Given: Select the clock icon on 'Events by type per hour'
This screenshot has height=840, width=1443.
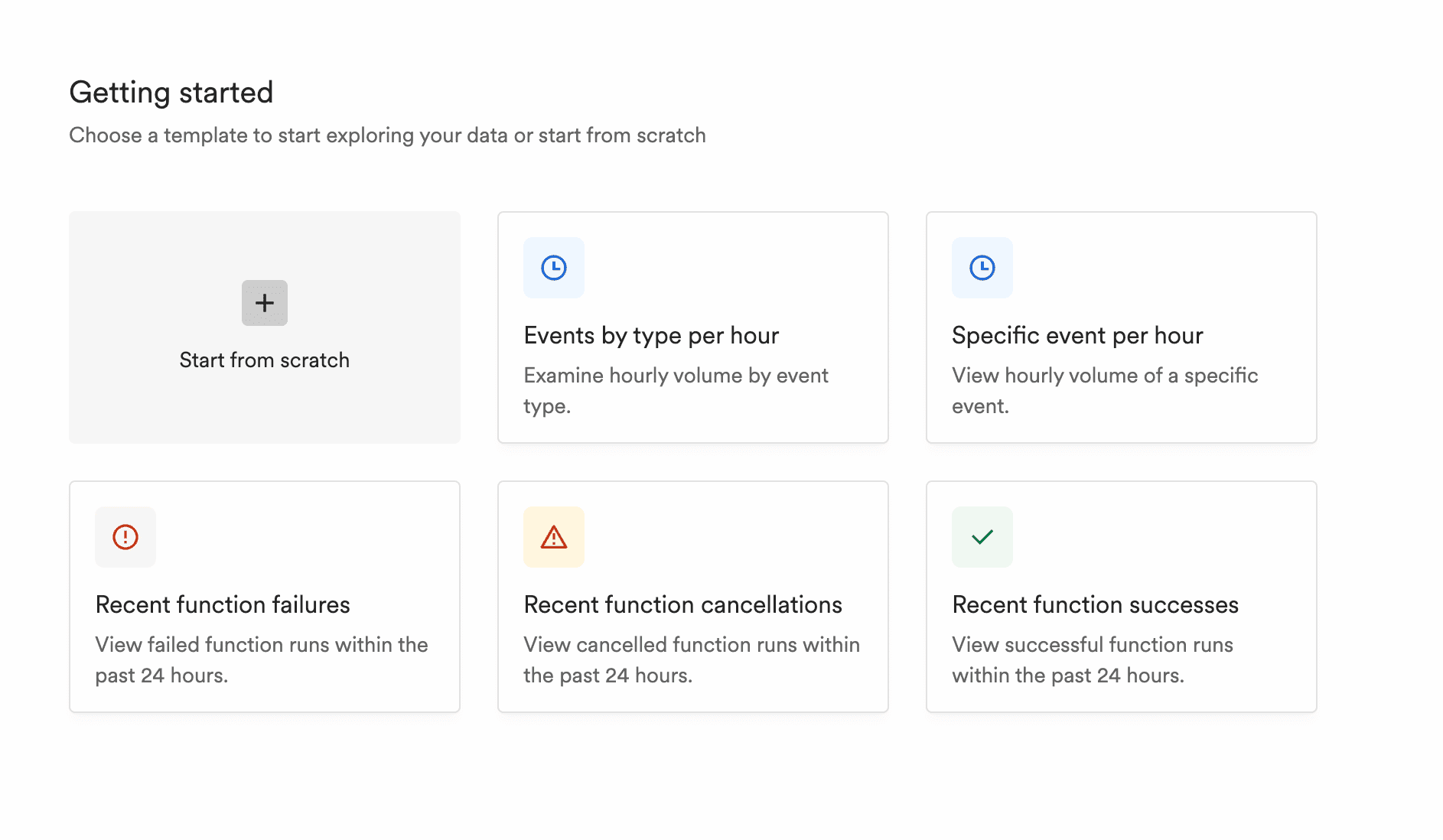Looking at the screenshot, I should pos(553,268).
